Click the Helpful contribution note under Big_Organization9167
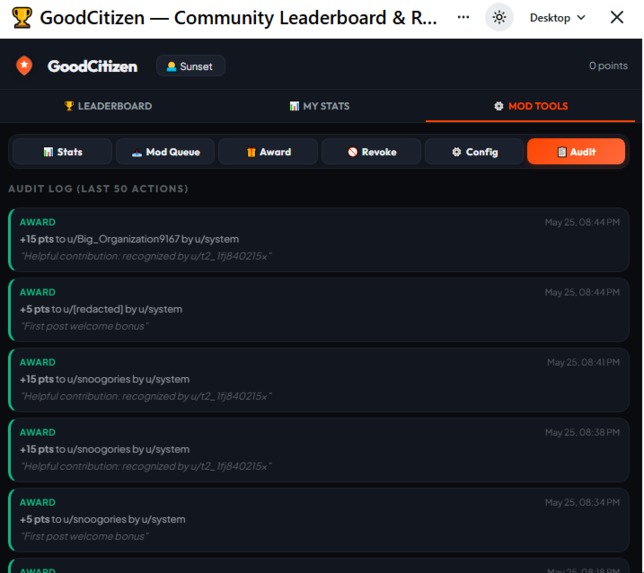644x573 pixels. click(x=146, y=256)
